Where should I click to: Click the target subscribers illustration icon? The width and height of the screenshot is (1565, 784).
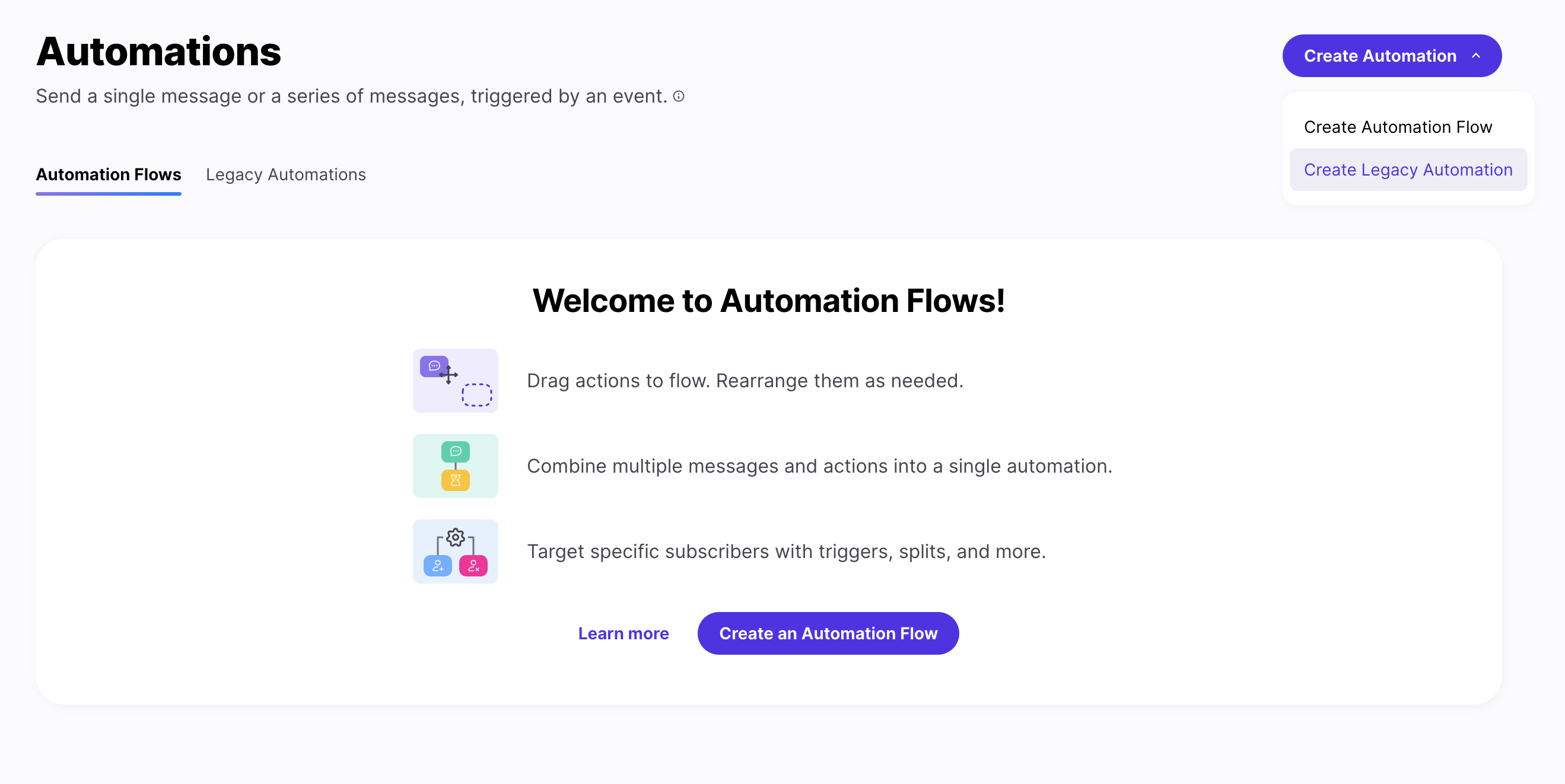[x=455, y=552]
